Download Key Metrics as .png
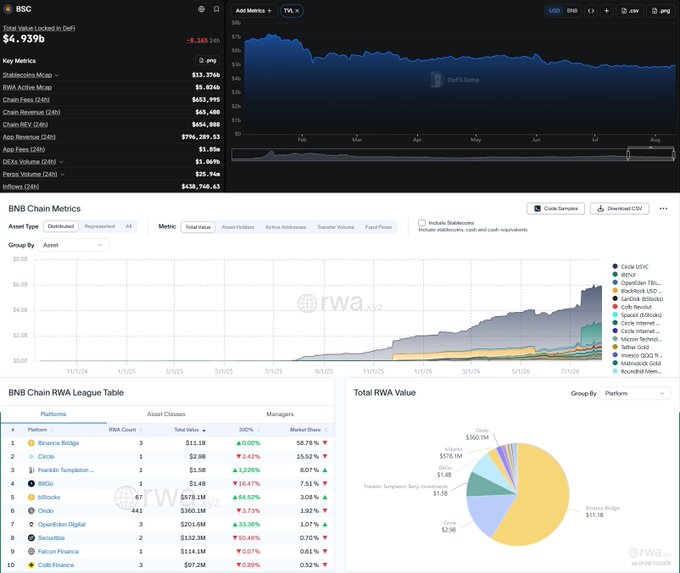The image size is (680, 573). tap(207, 60)
